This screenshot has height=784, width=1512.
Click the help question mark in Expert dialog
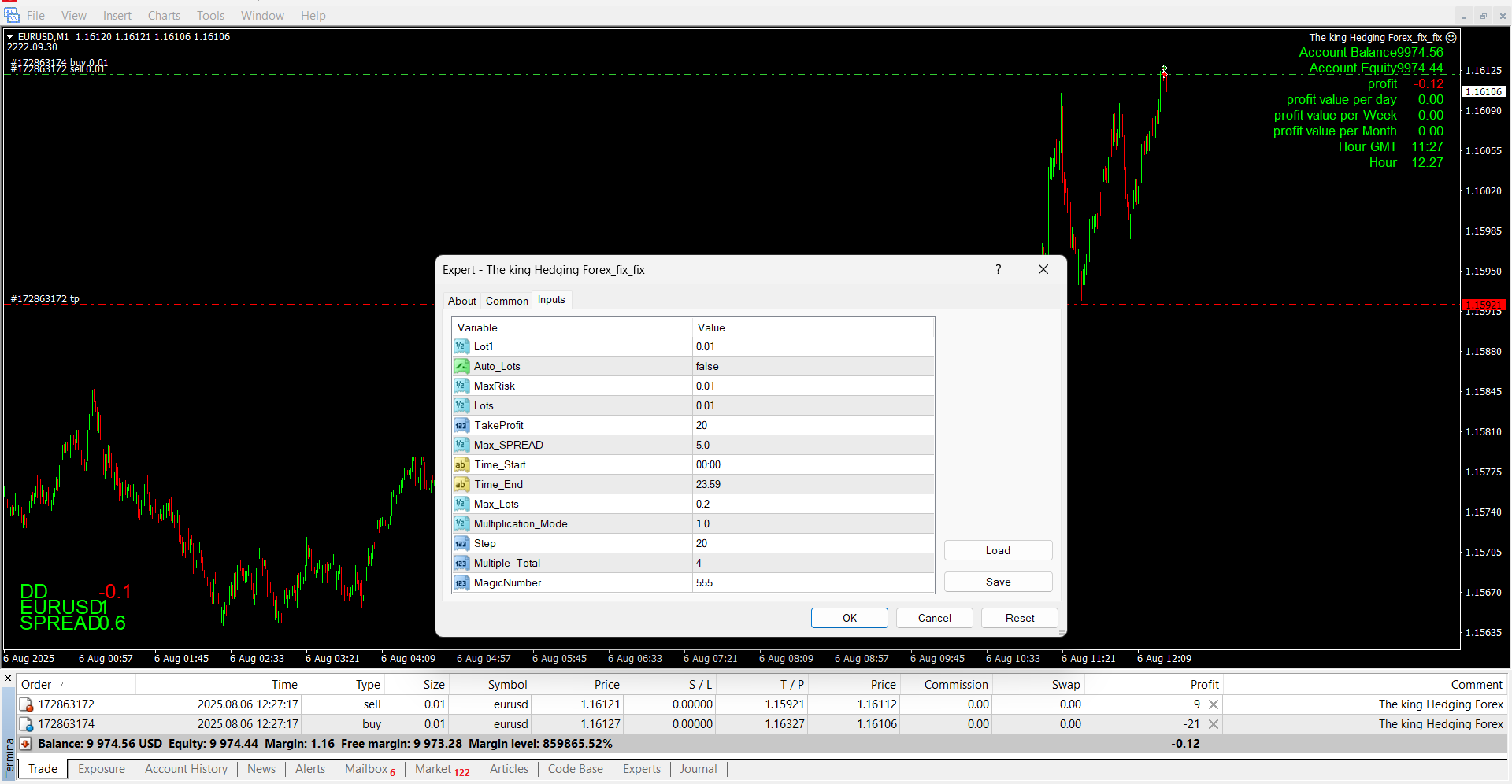998,269
